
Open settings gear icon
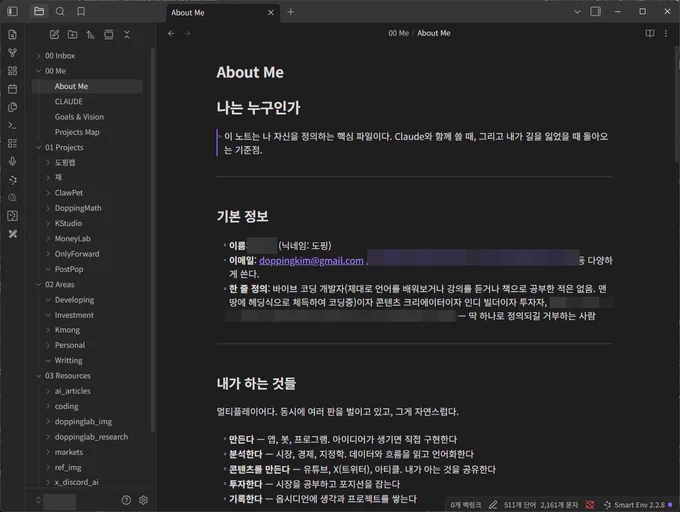pyautogui.click(x=144, y=500)
